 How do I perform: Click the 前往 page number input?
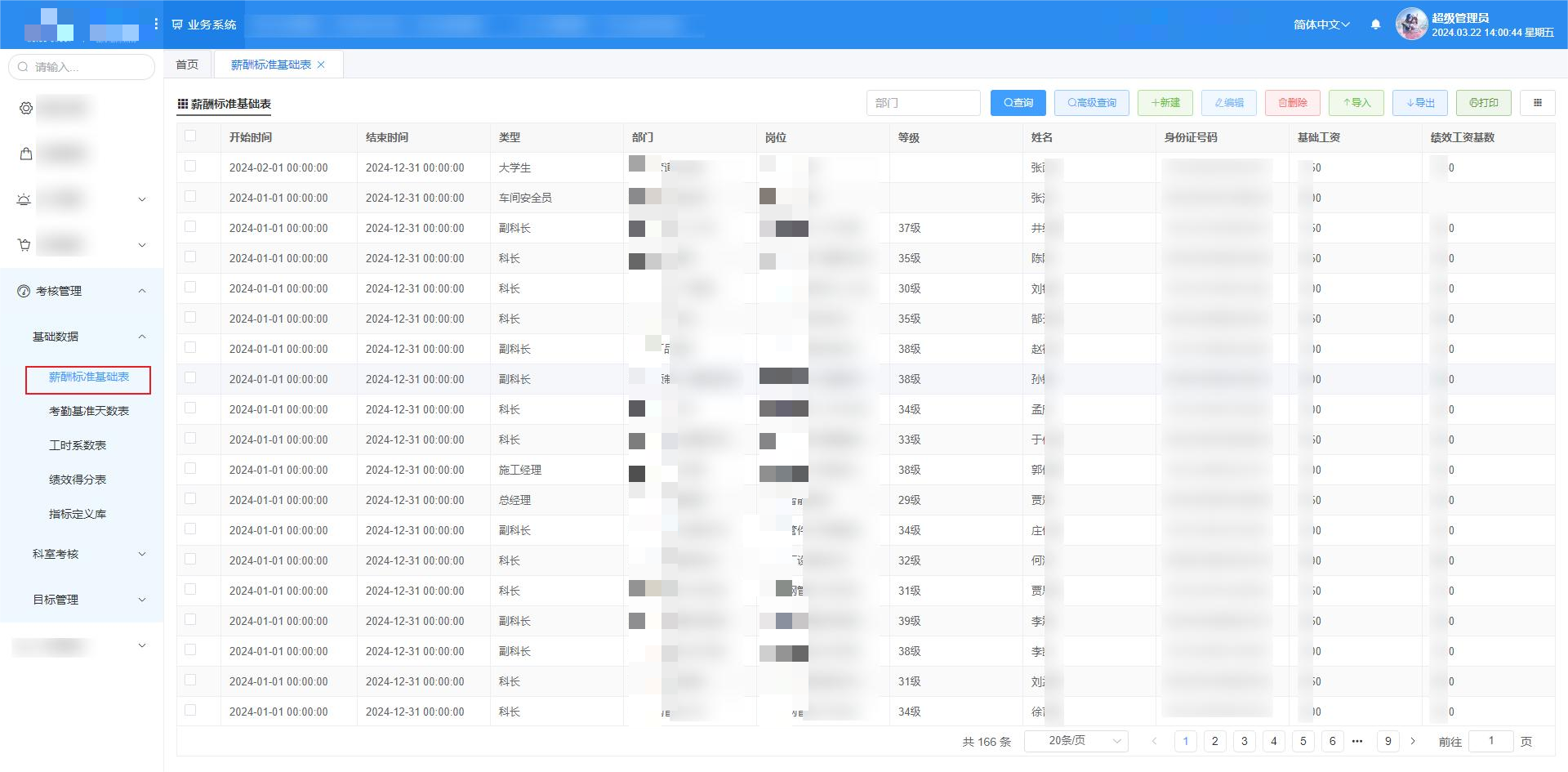coord(1491,741)
